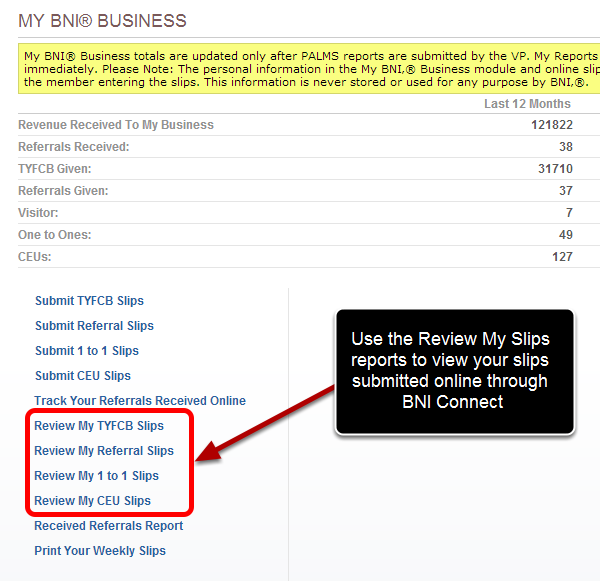The width and height of the screenshot is (600, 581).
Task: Open the Received Referrals Report
Action: pyautogui.click(x=109, y=526)
